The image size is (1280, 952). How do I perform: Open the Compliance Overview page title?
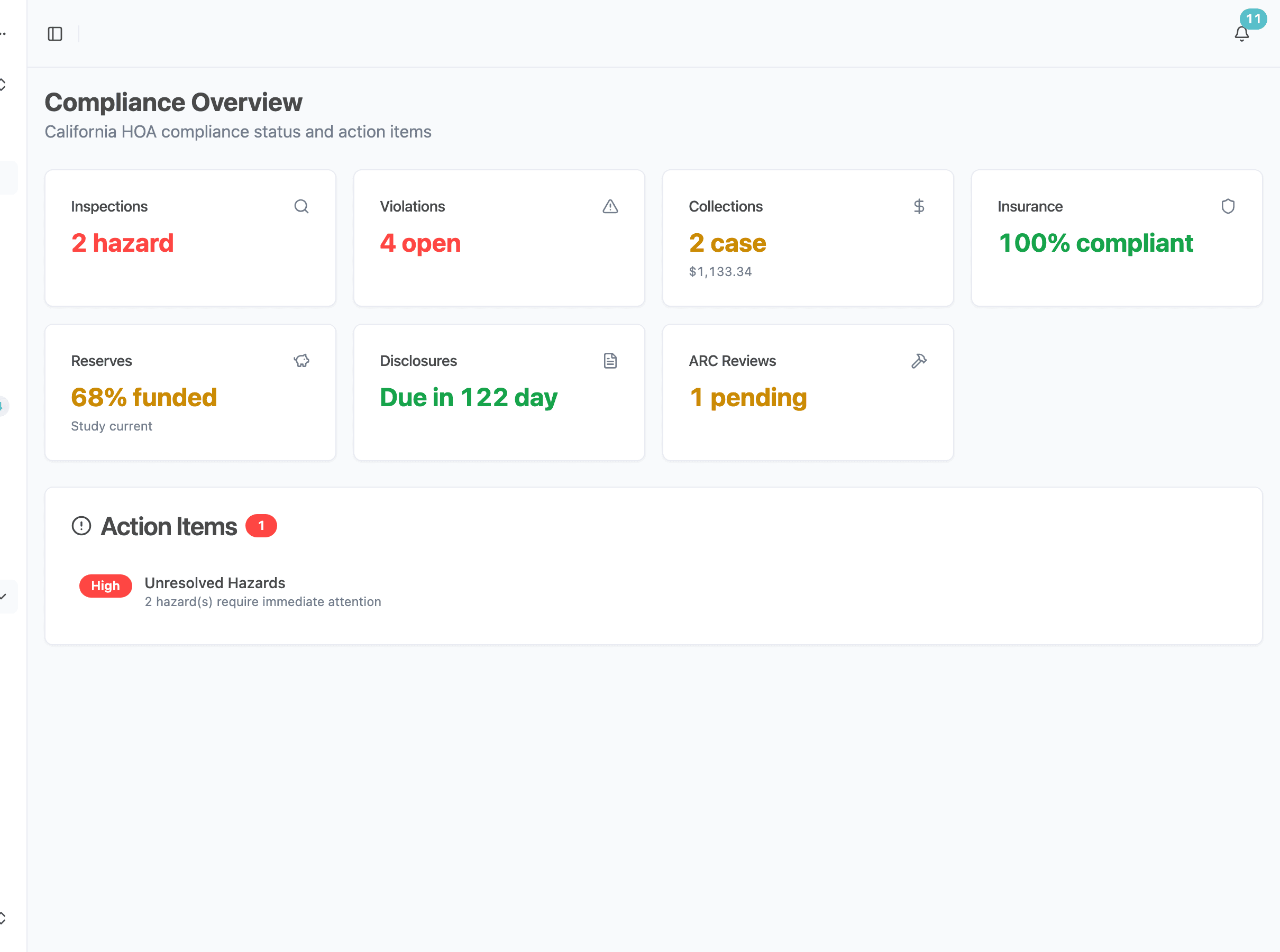(x=173, y=102)
